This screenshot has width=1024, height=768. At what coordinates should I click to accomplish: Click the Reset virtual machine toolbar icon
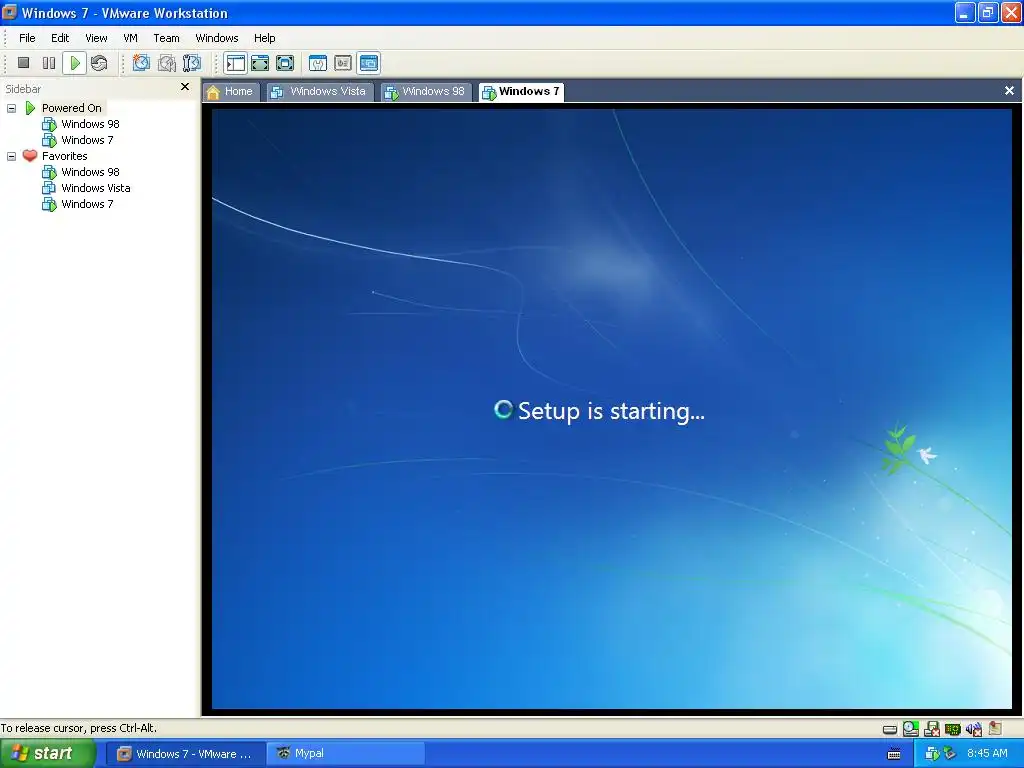pos(99,63)
